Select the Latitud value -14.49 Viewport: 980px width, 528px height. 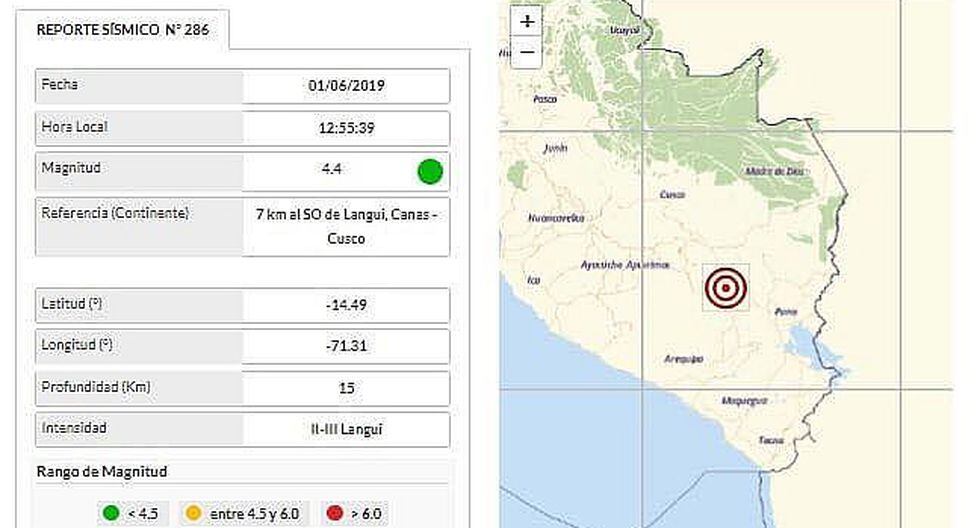(346, 305)
